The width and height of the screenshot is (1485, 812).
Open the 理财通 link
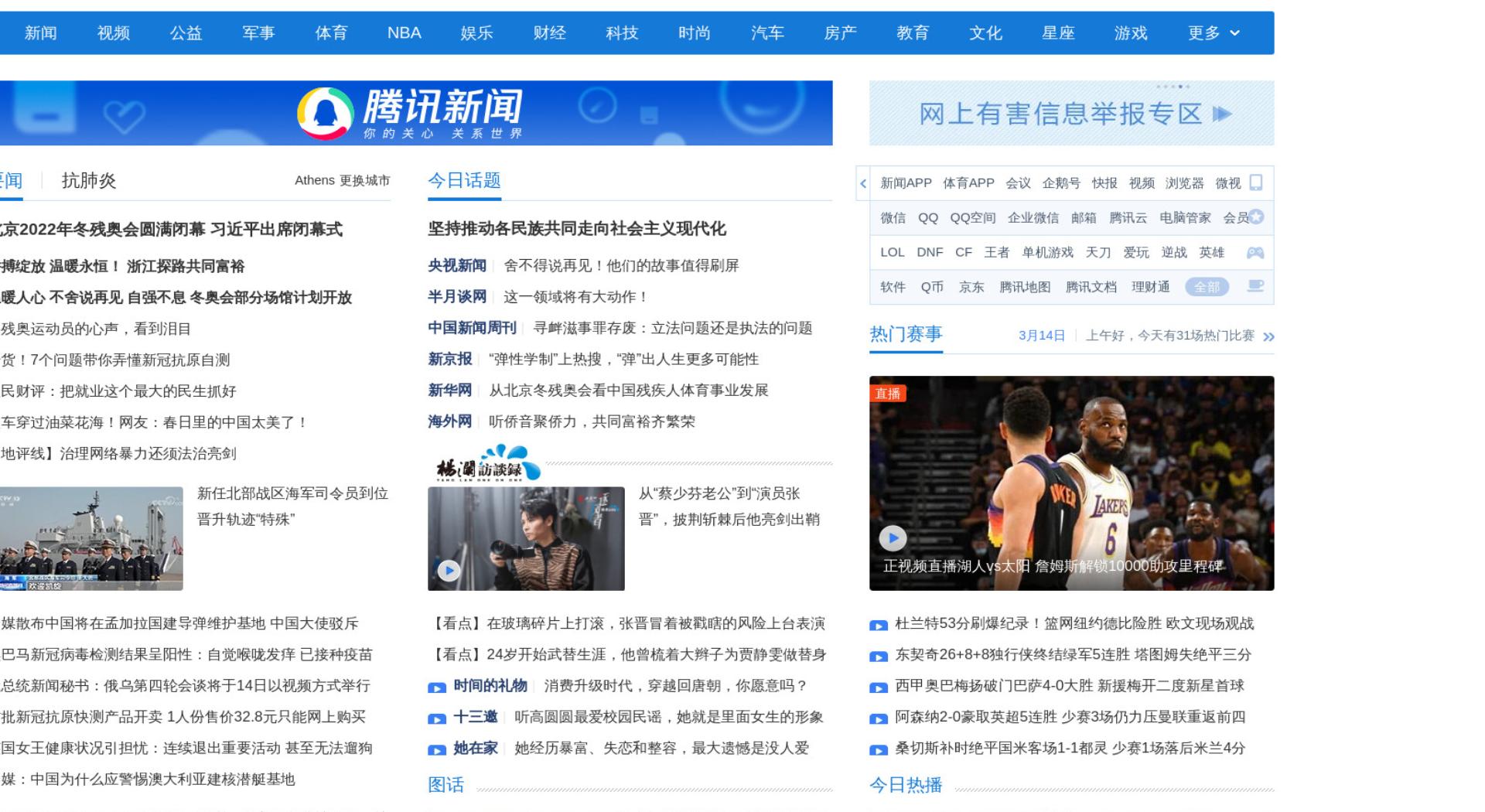tap(1150, 287)
